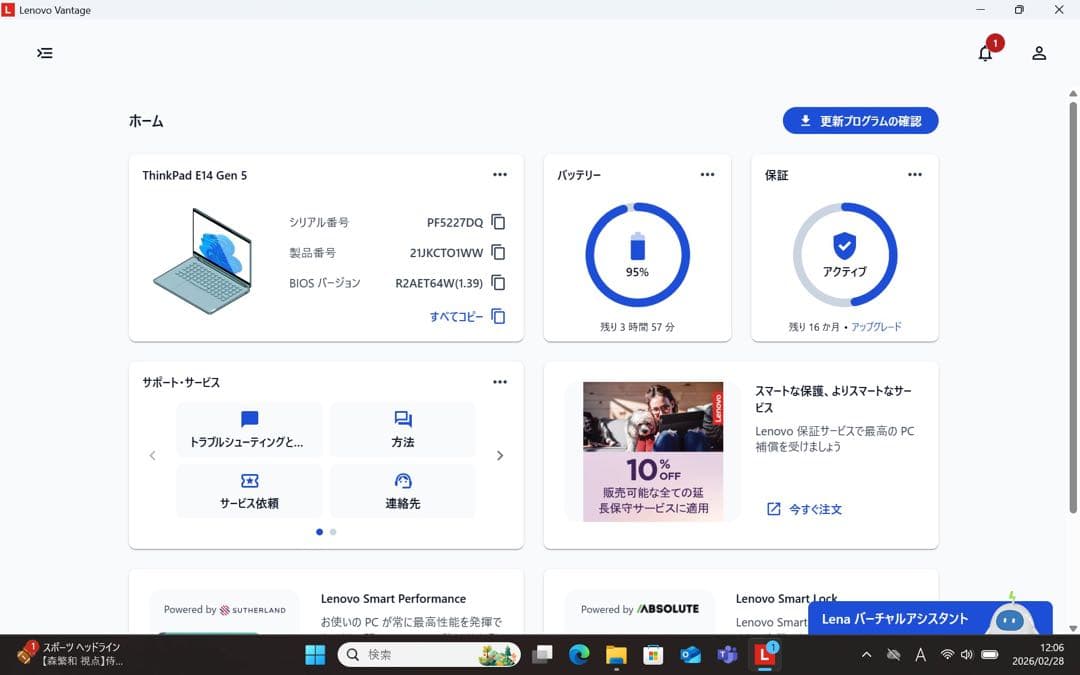Open トラブルシューティングと... support tile
Screen dimensions: 1080x675
(249, 429)
